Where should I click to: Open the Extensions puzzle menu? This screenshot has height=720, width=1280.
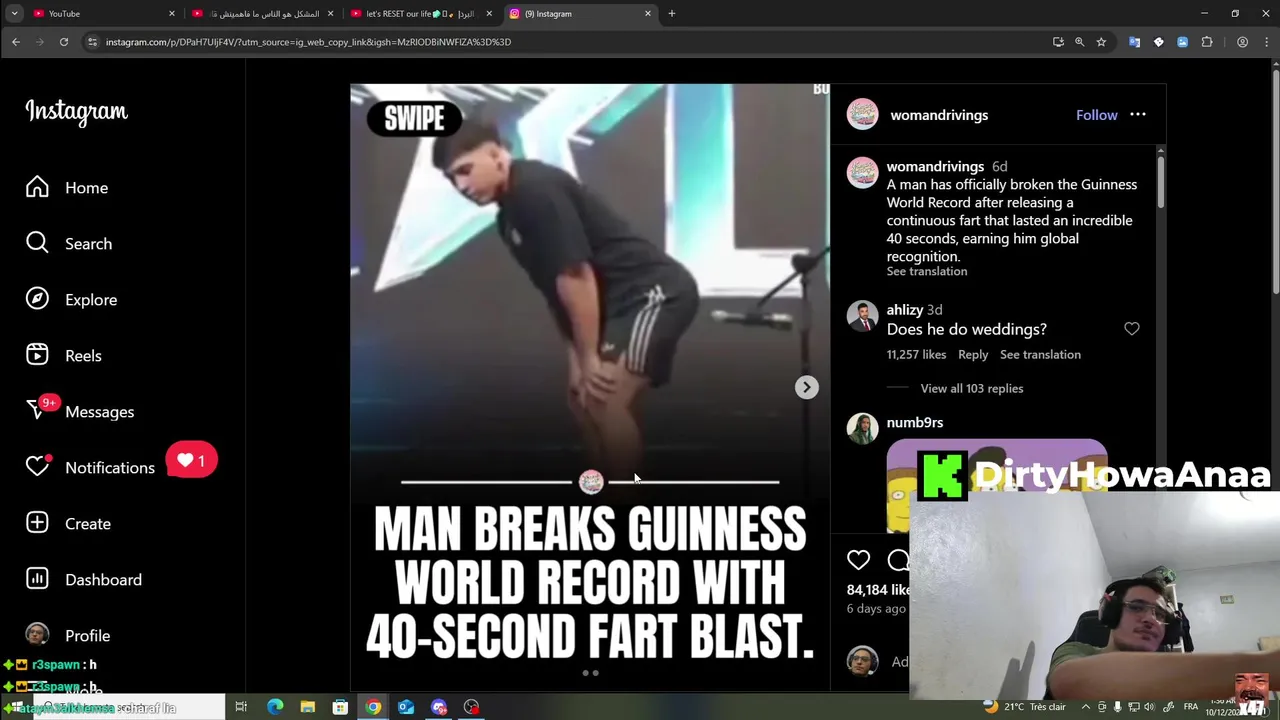tap(1207, 42)
